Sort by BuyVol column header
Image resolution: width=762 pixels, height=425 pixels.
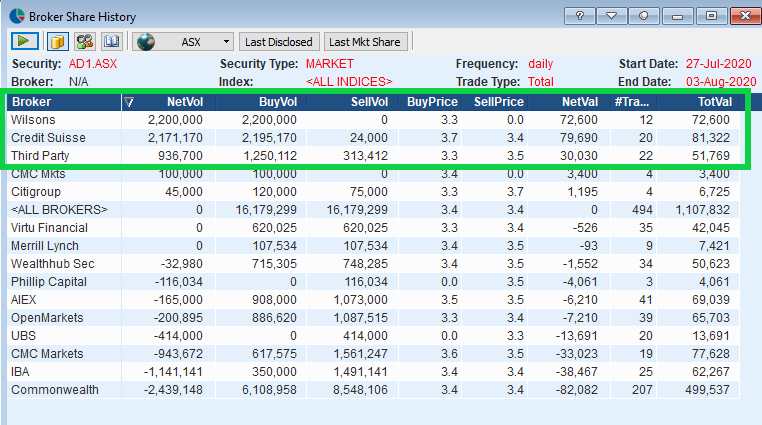pyautogui.click(x=261, y=102)
